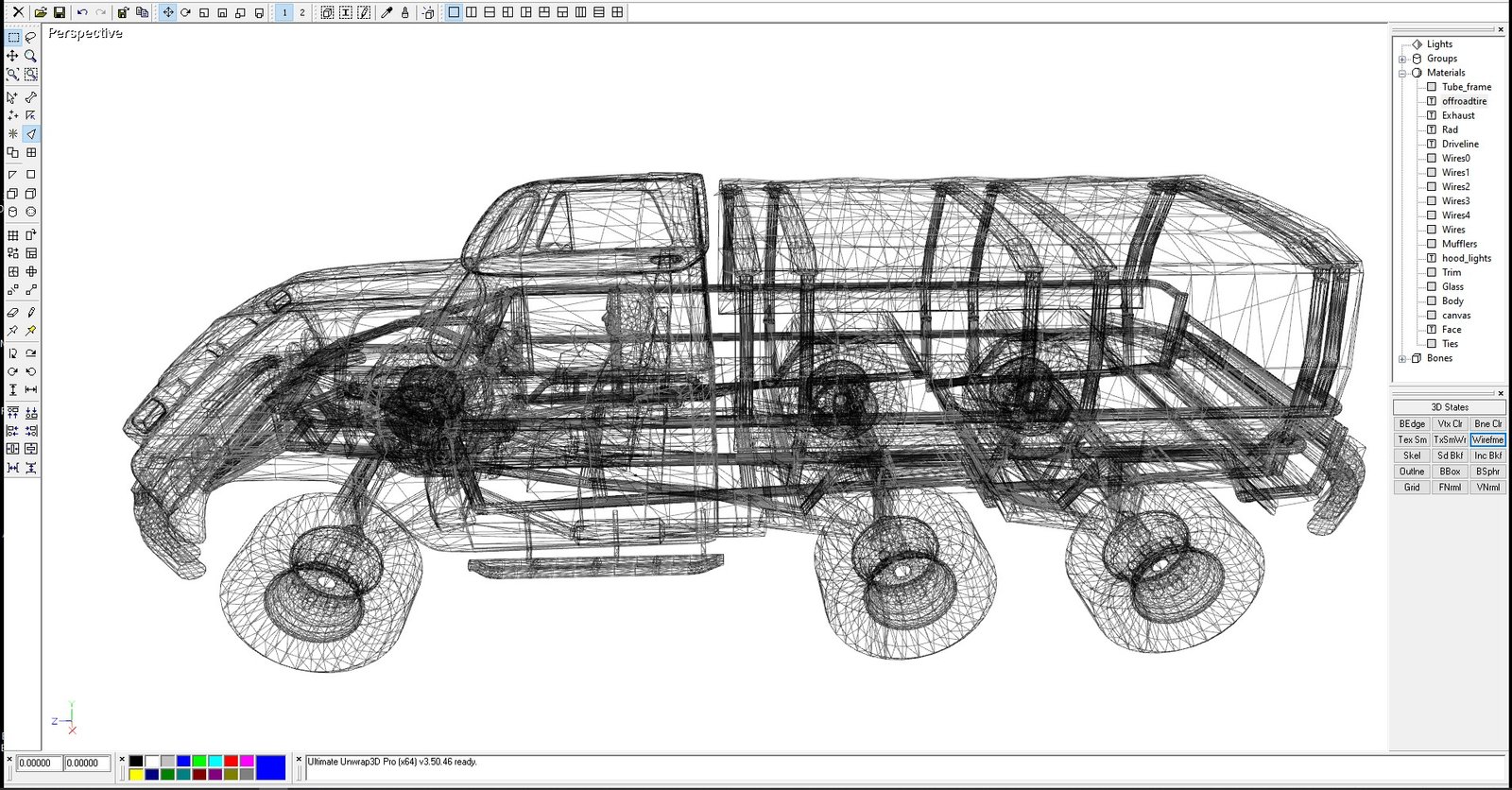
Task: Select the magnifier zoom tool
Action: coord(31,56)
